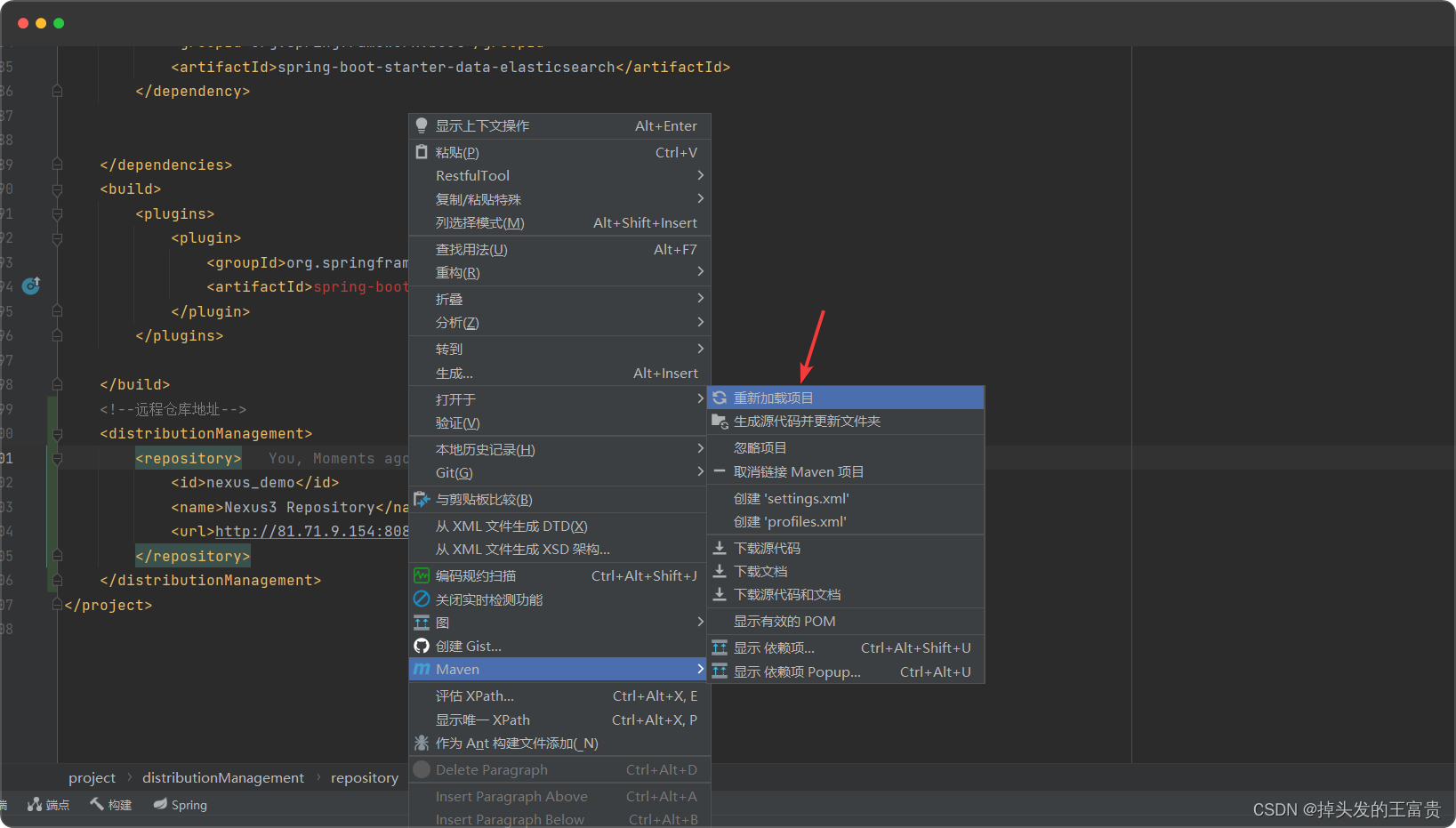Open the 构建 build tool window
This screenshot has width=1456, height=828.
(x=110, y=804)
